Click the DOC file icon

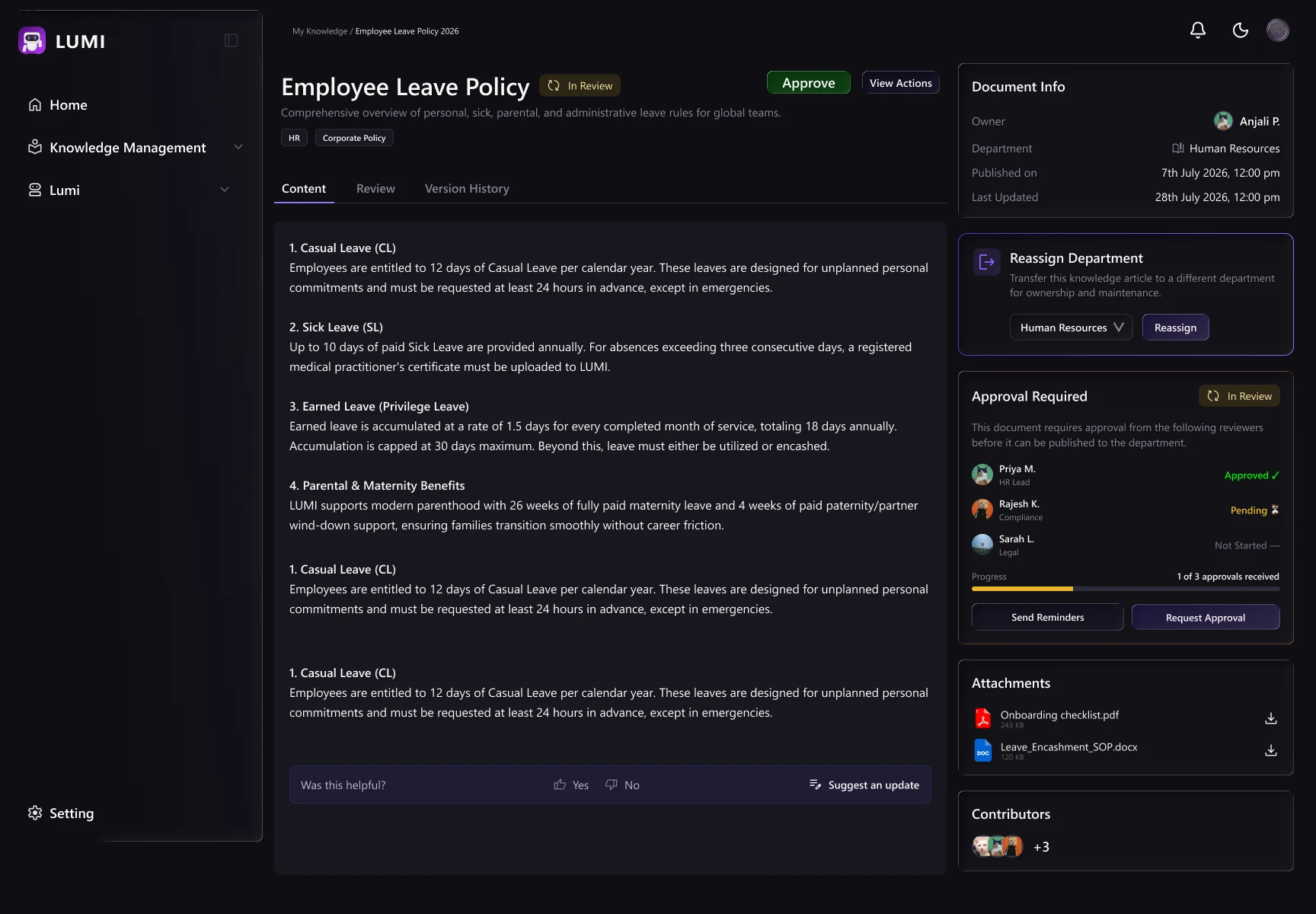[983, 750]
